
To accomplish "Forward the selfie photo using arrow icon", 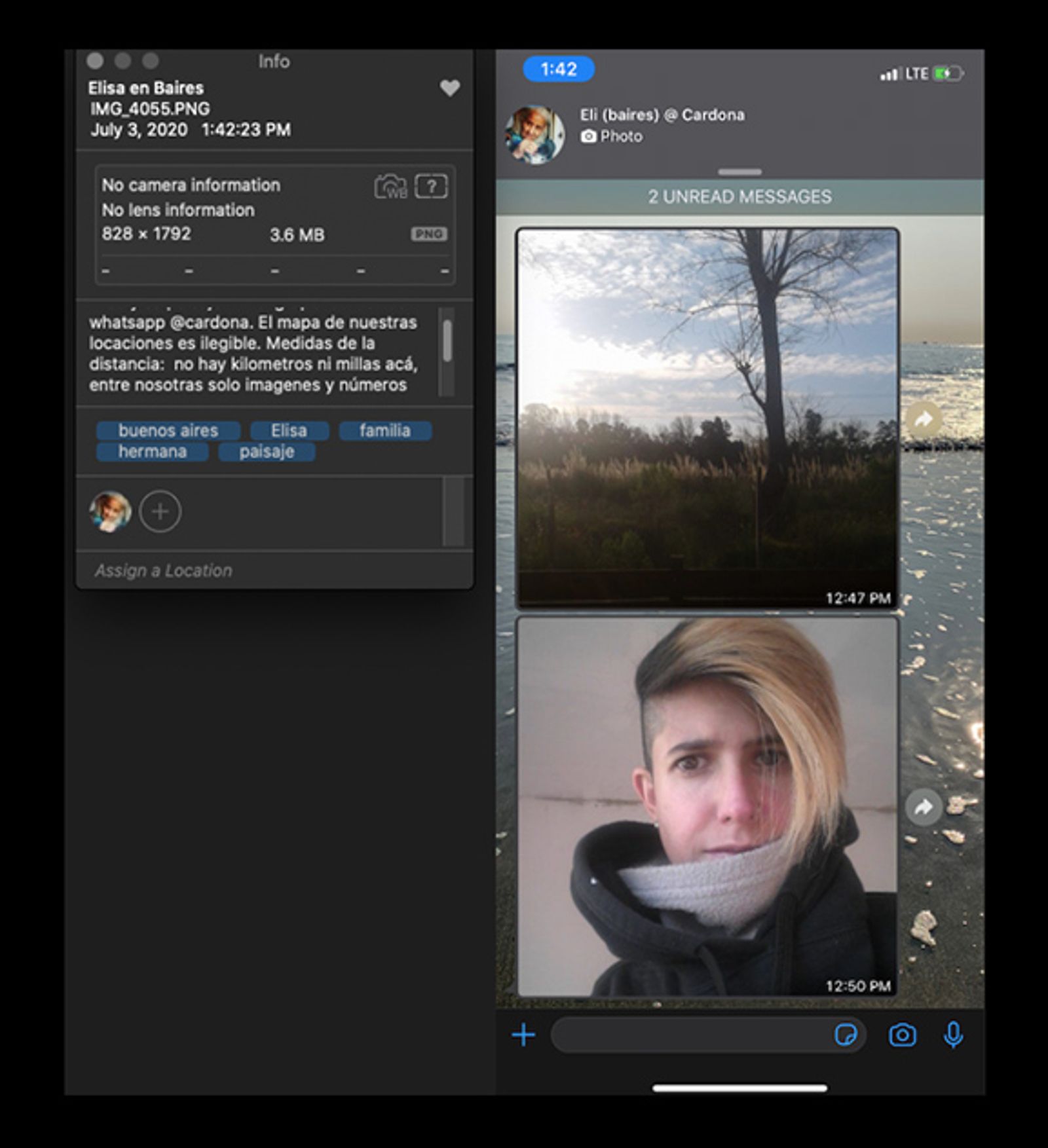I will click(923, 807).
